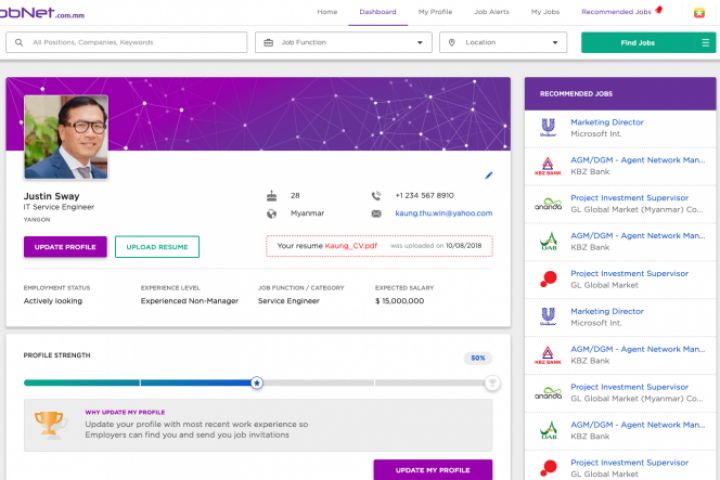Click the RECOMMENDED JOBS header
Viewport: 720px width, 480px height.
[576, 94]
